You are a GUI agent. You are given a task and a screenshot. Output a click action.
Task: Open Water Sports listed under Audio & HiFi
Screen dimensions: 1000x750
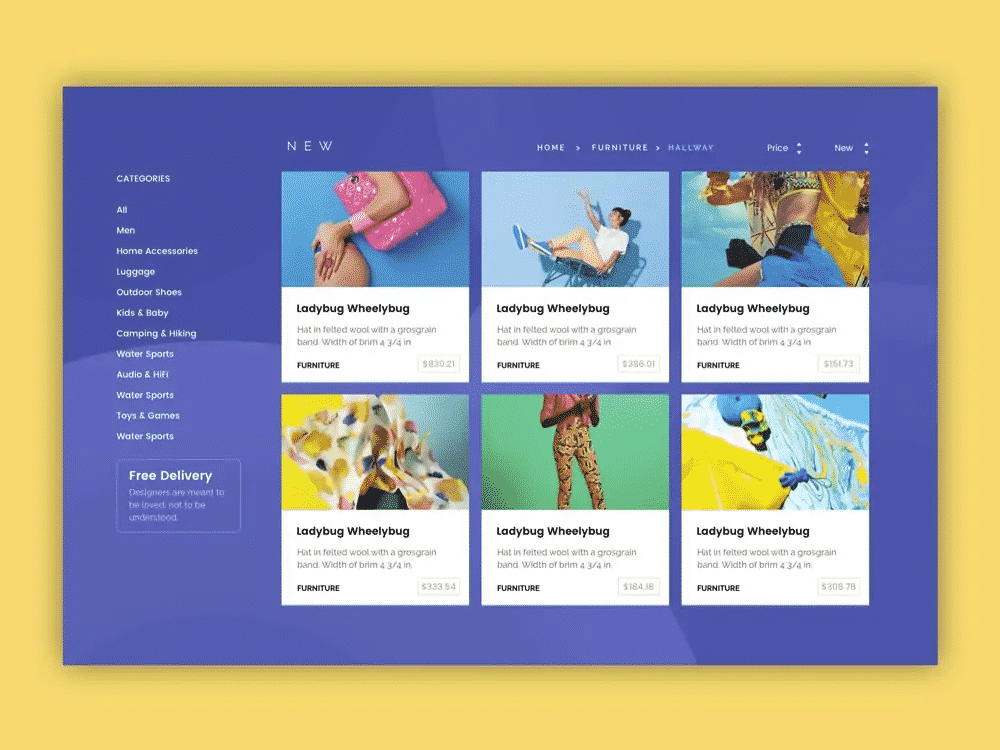pyautogui.click(x=145, y=395)
